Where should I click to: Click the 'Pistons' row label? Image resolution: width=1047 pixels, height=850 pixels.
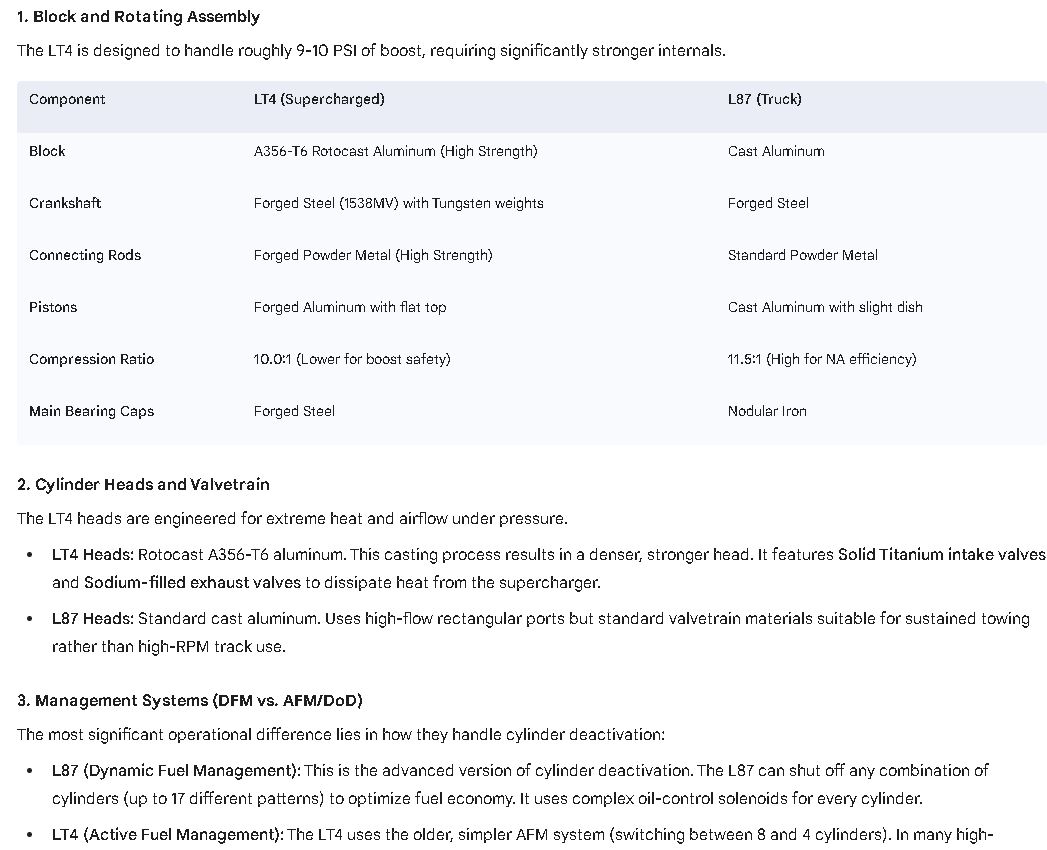pos(53,308)
